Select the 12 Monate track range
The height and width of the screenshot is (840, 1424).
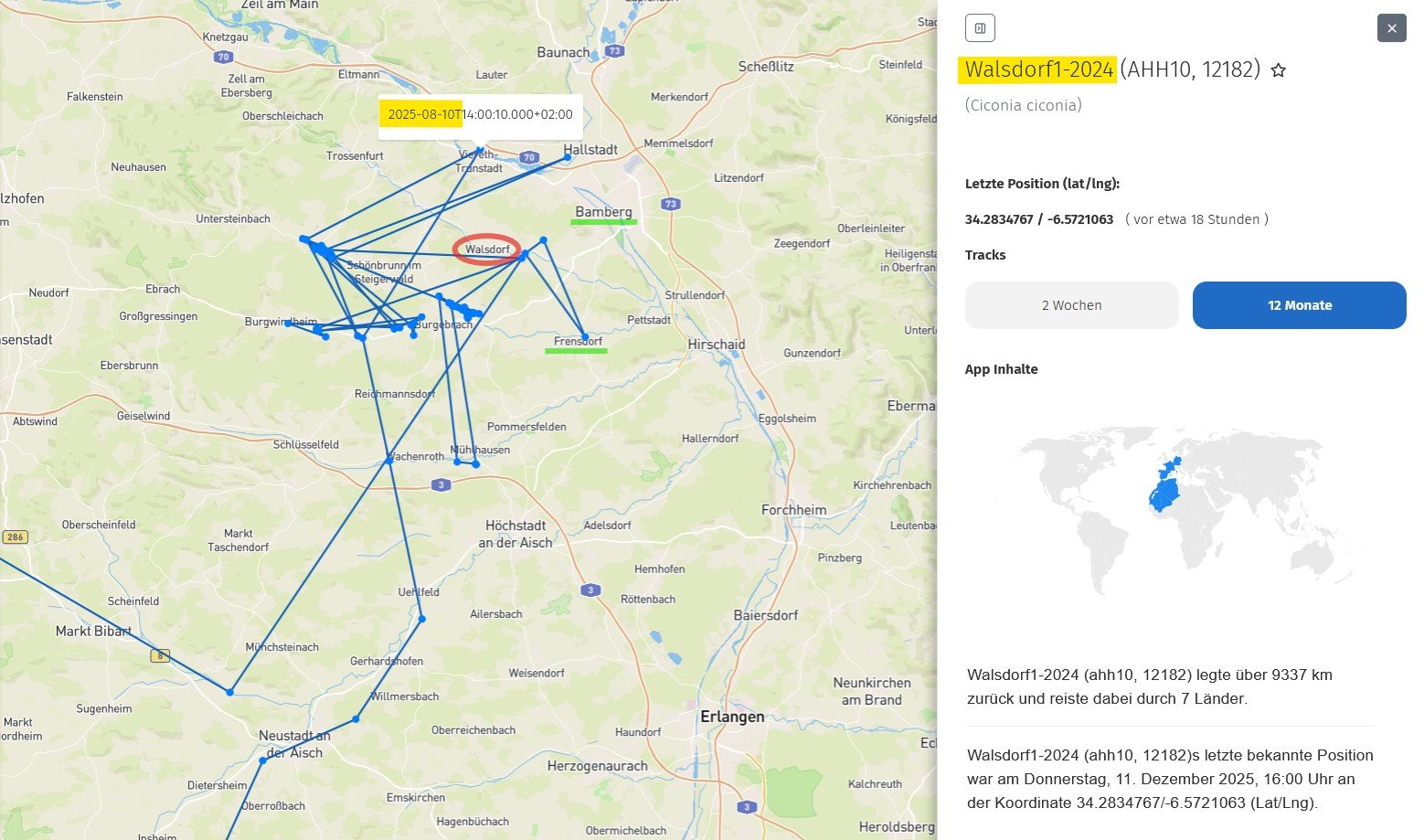tap(1299, 305)
